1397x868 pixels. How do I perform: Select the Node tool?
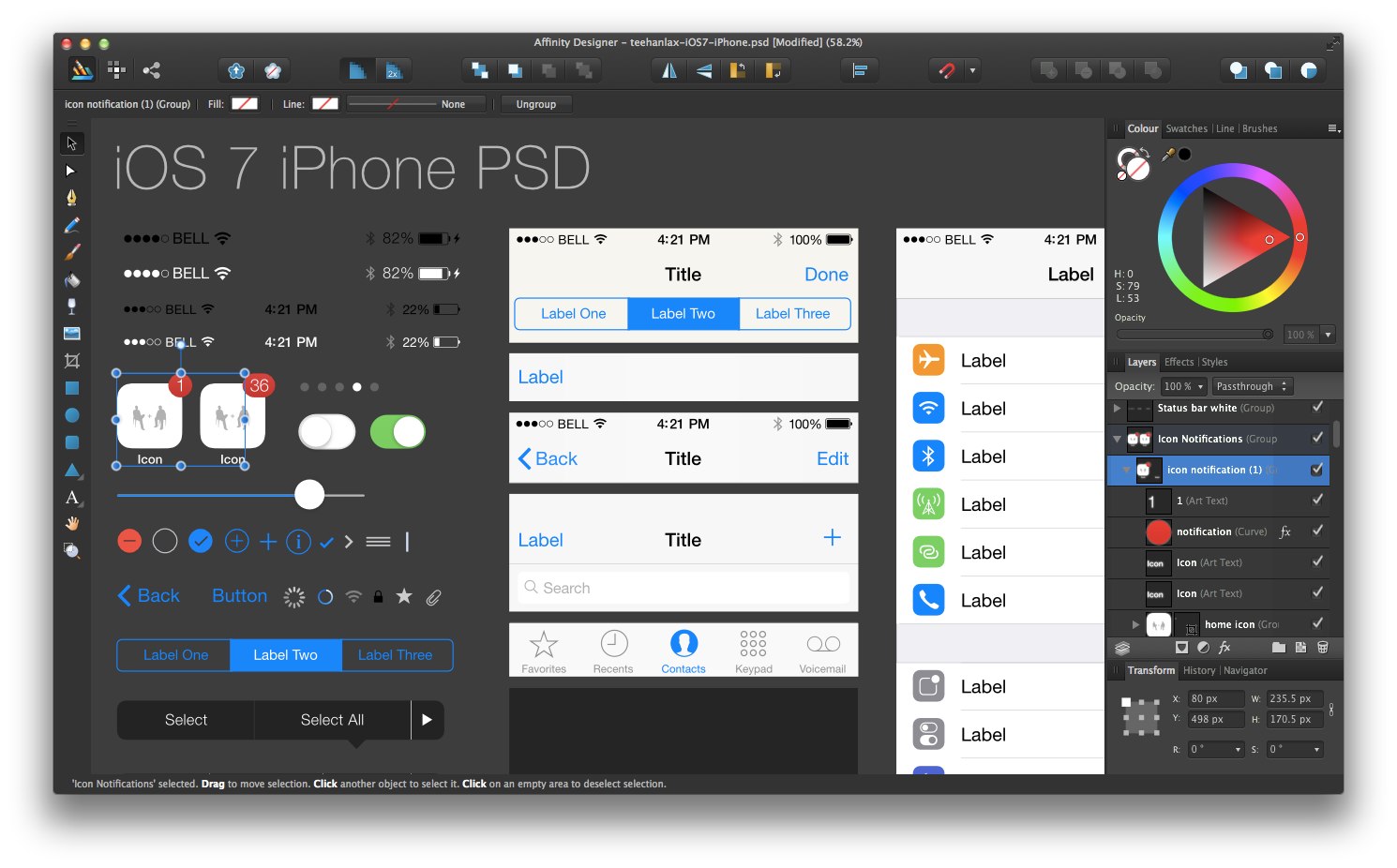click(x=71, y=171)
